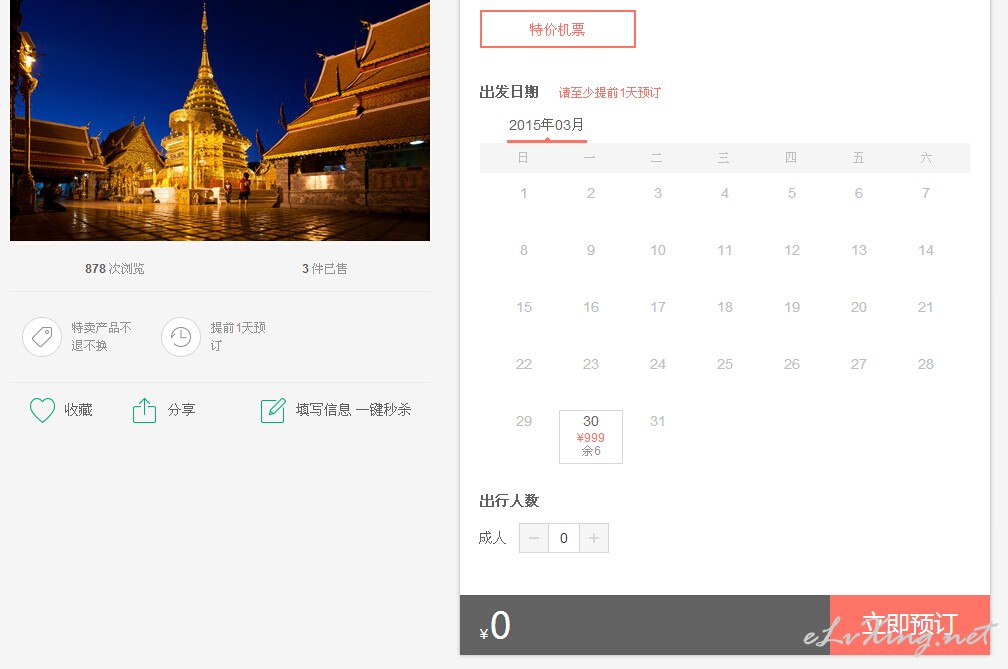Click calendar date 20
Screen dimensions: 1008x669
tap(859, 307)
